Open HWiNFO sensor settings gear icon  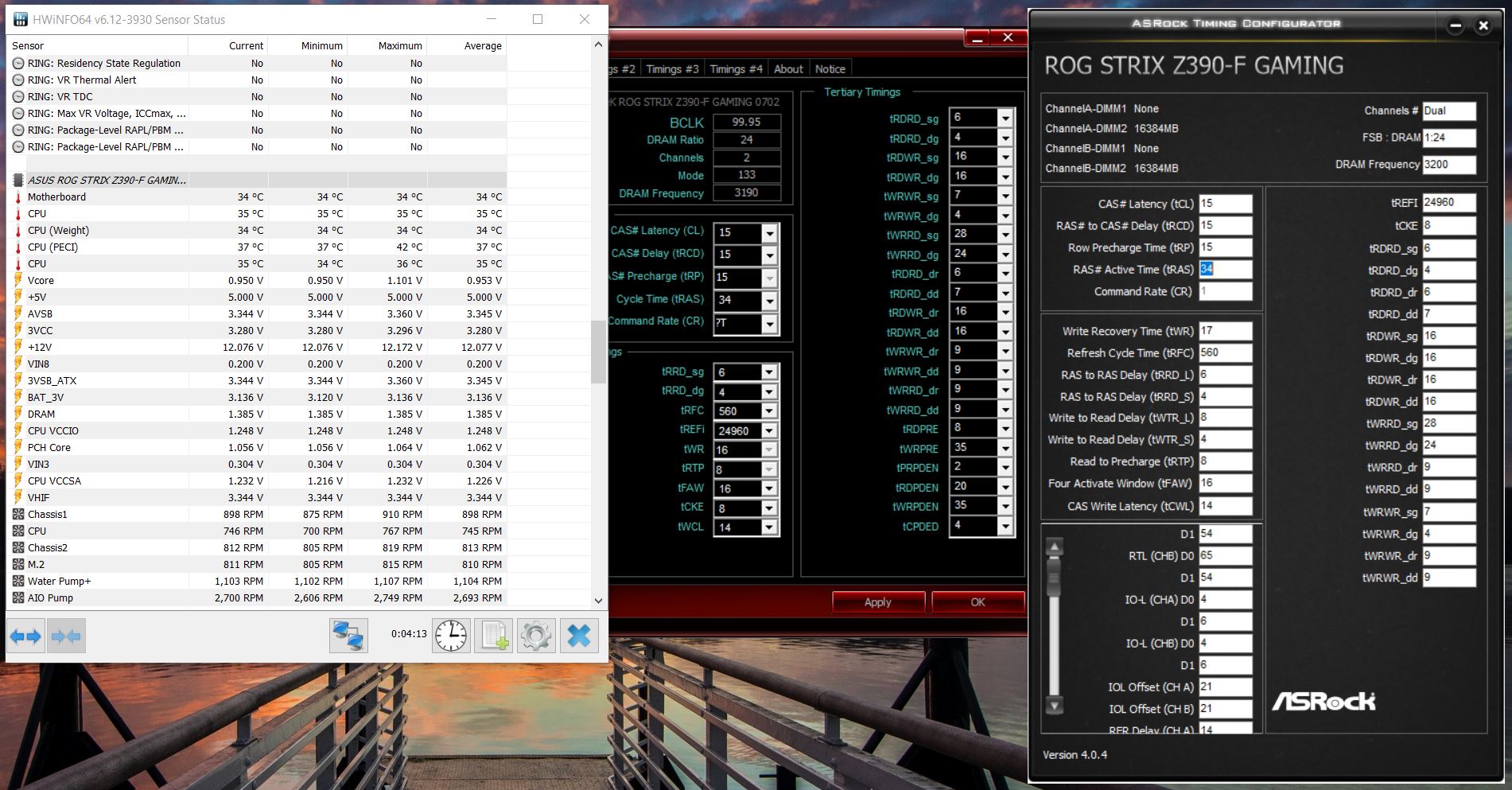536,635
